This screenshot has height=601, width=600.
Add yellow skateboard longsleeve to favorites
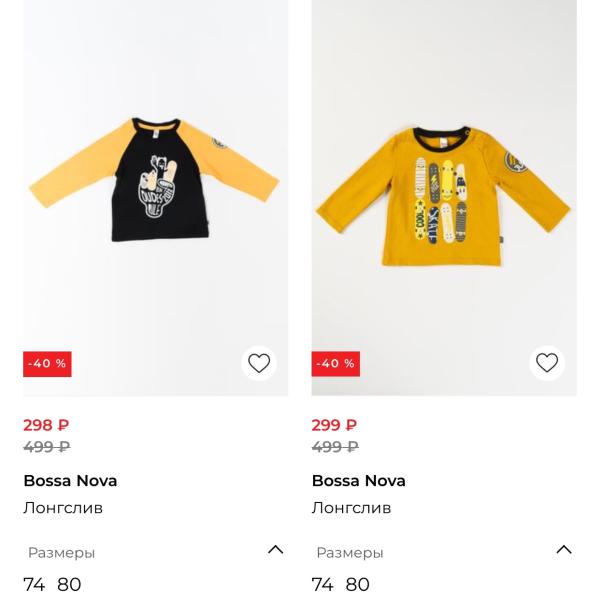pos(547,363)
